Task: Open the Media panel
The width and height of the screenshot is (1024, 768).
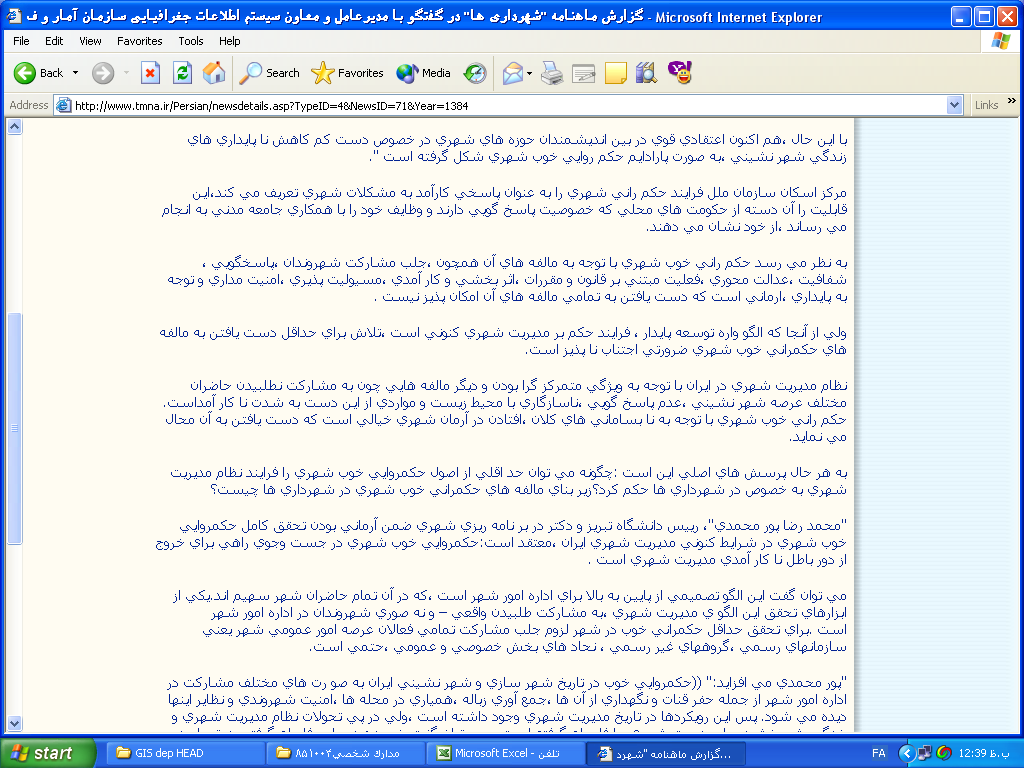Action: click(x=424, y=73)
